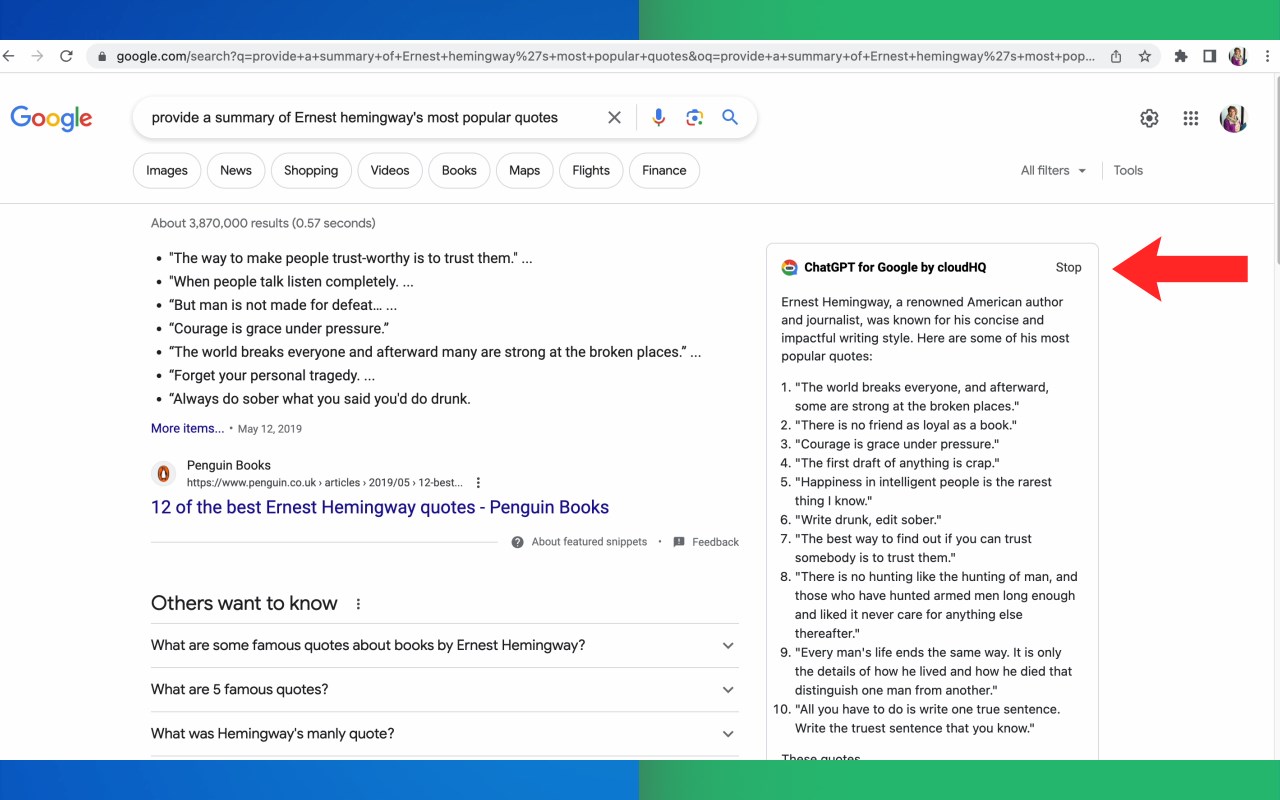Open the Tools search options

coord(1128,170)
